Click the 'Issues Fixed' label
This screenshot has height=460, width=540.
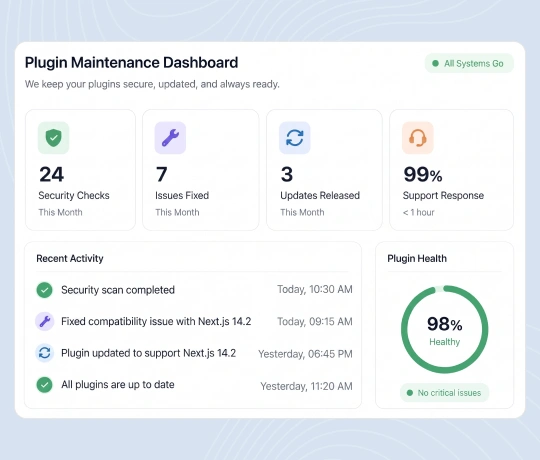(182, 196)
